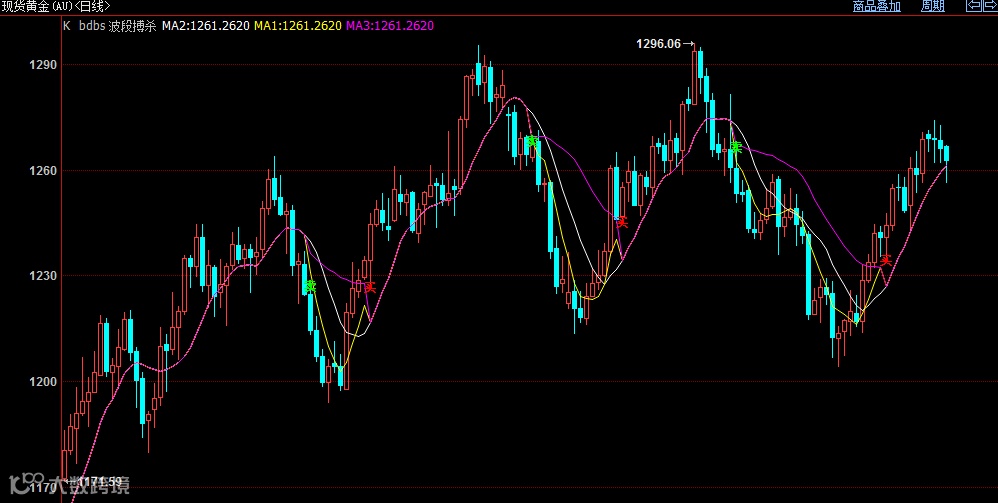Click the white MA2:1261.2620 value
The image size is (998, 503).
click(x=206, y=26)
